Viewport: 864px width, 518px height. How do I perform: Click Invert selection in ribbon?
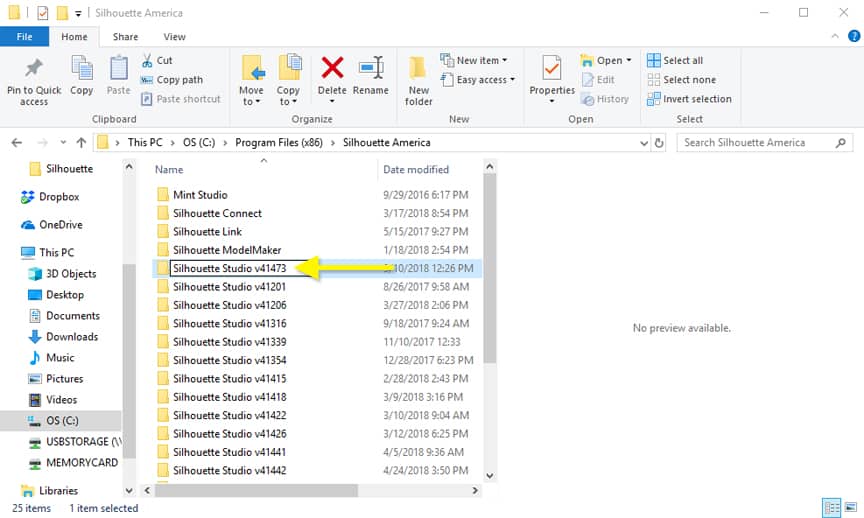pos(689,99)
